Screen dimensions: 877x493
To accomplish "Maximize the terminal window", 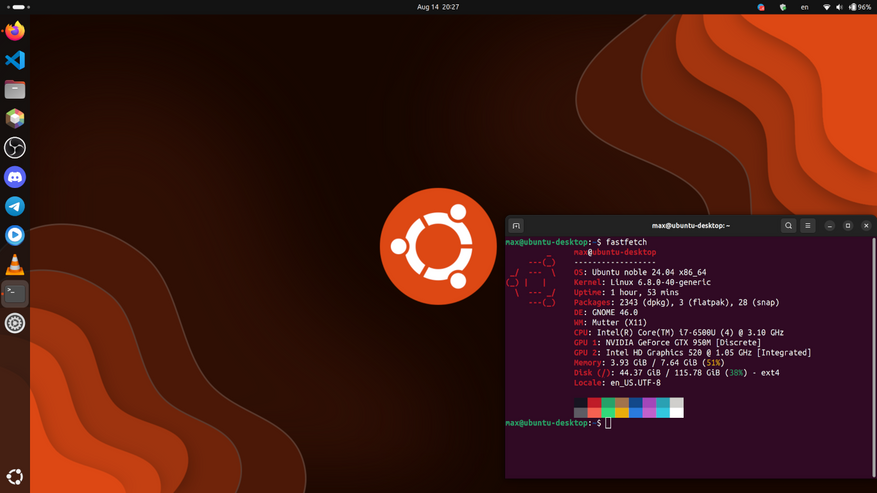I will point(848,226).
